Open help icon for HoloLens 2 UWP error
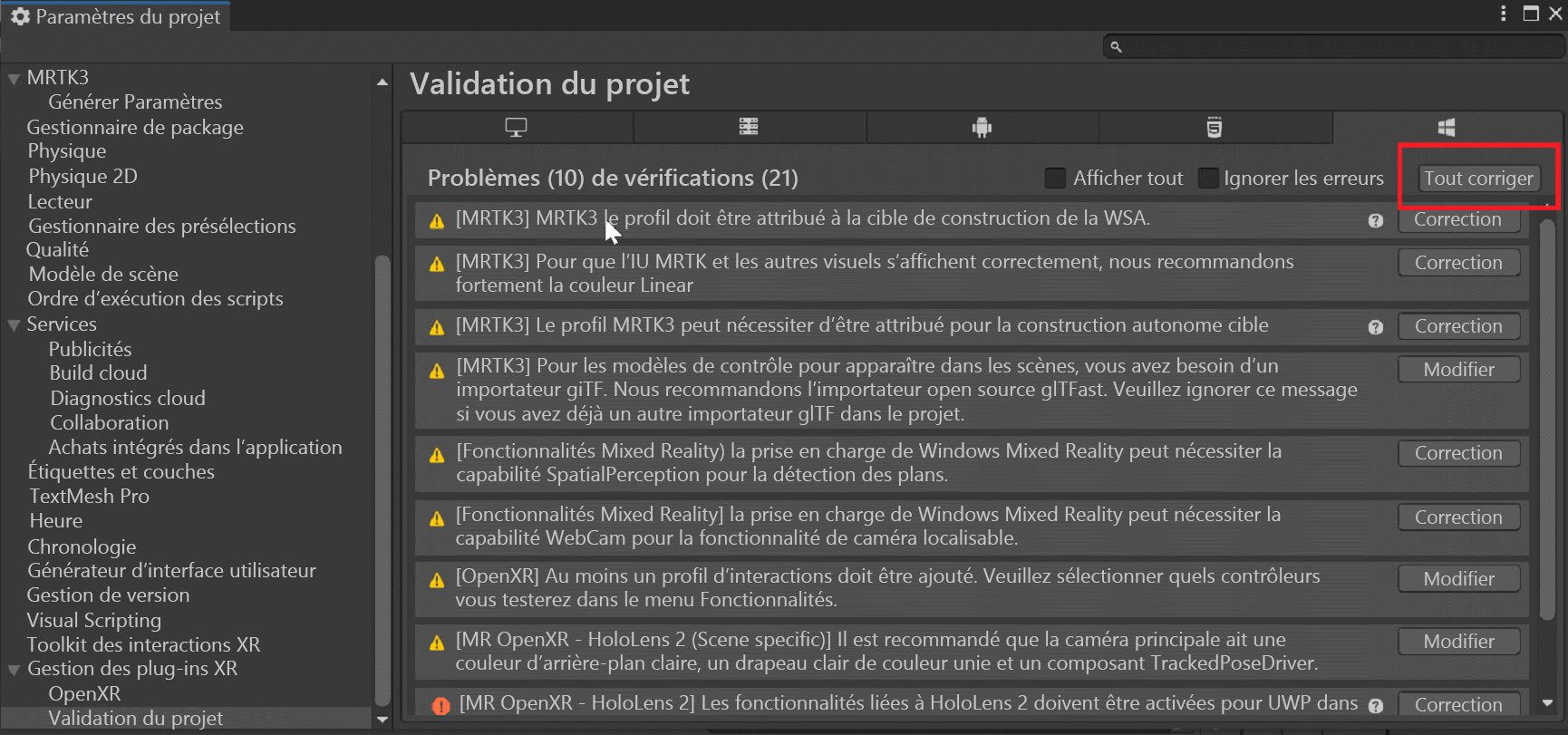The image size is (1568, 735). tap(1376, 706)
